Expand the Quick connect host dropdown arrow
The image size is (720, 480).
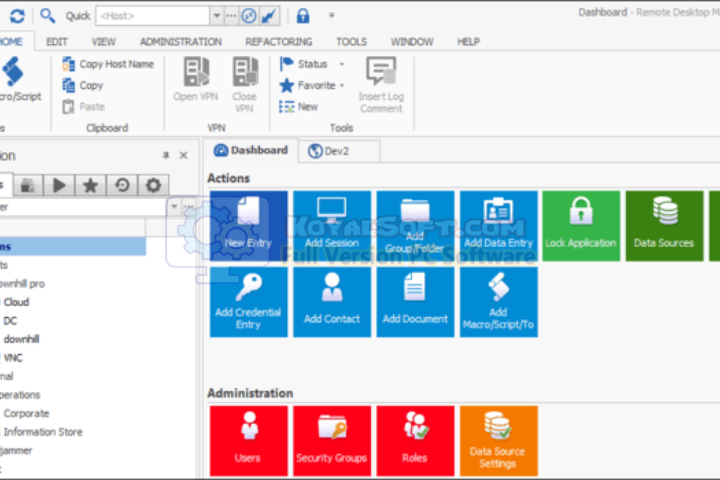click(217, 16)
